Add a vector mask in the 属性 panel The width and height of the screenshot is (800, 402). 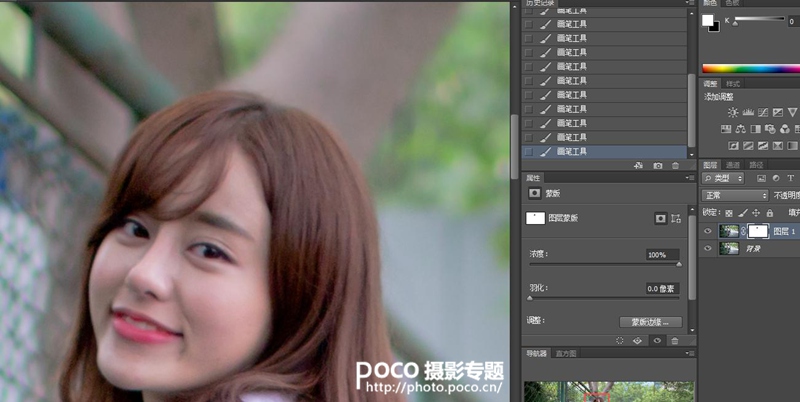click(676, 218)
